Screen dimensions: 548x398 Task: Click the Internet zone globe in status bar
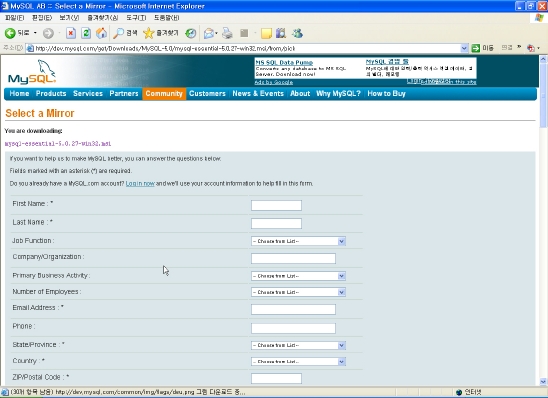point(459,392)
